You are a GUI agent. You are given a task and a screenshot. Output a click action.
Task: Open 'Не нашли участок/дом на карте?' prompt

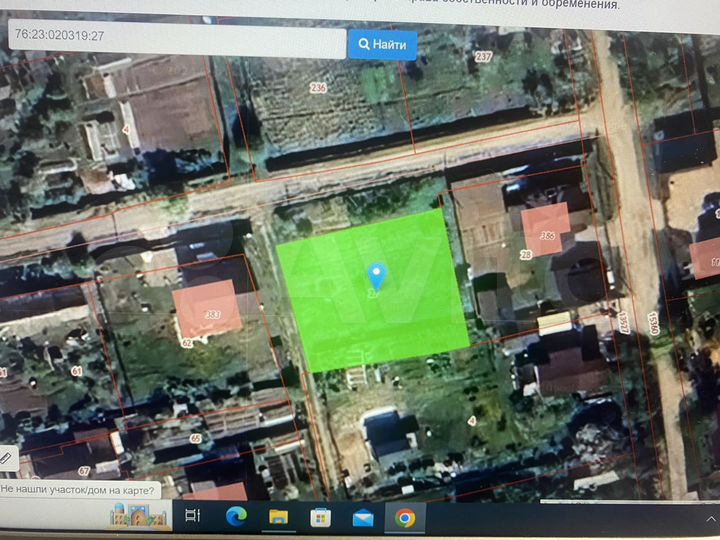click(x=78, y=490)
